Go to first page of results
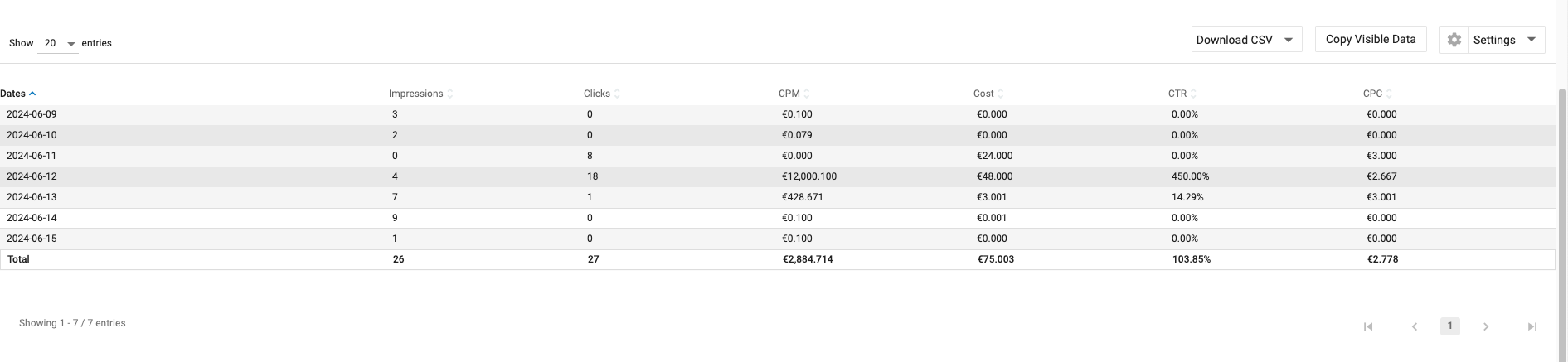Image resolution: width=1568 pixels, height=362 pixels. [x=1368, y=326]
